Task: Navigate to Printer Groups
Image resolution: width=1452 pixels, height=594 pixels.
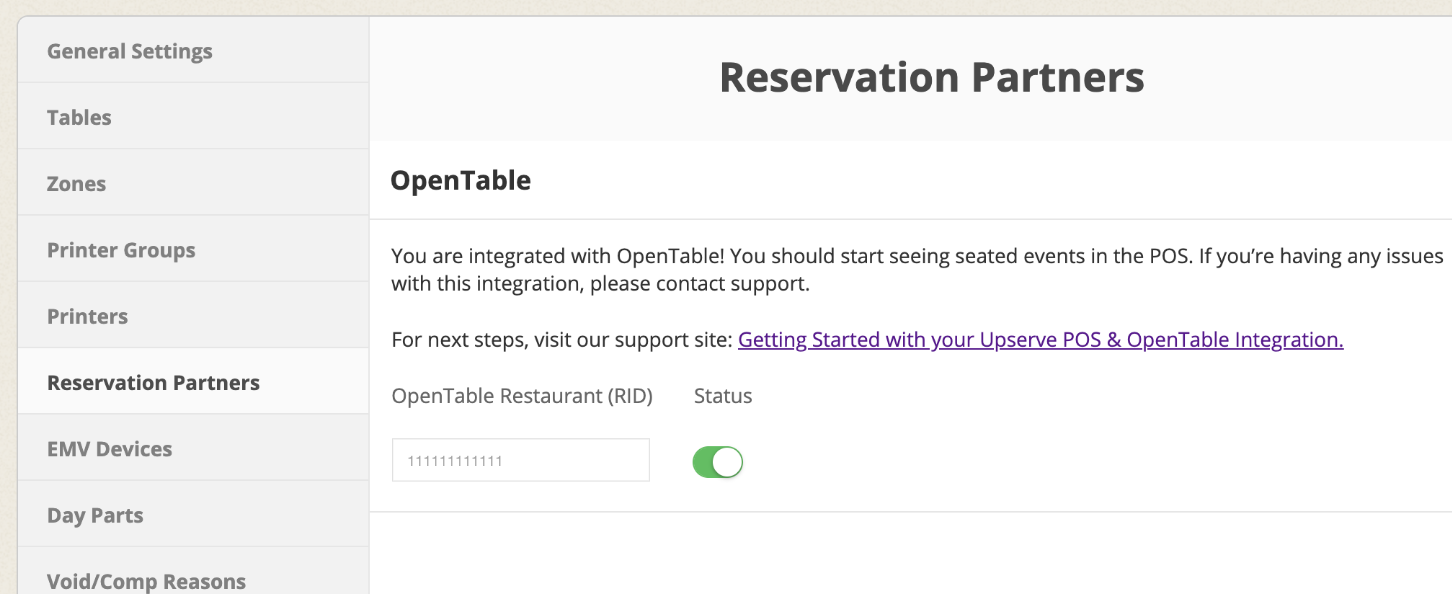Action: click(x=120, y=250)
